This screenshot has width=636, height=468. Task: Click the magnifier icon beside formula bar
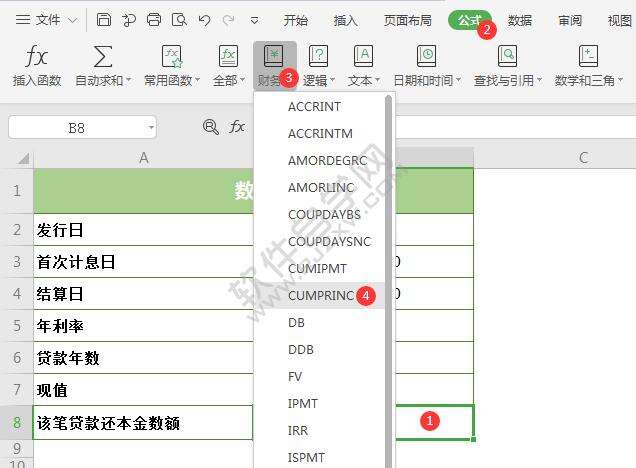tap(211, 127)
